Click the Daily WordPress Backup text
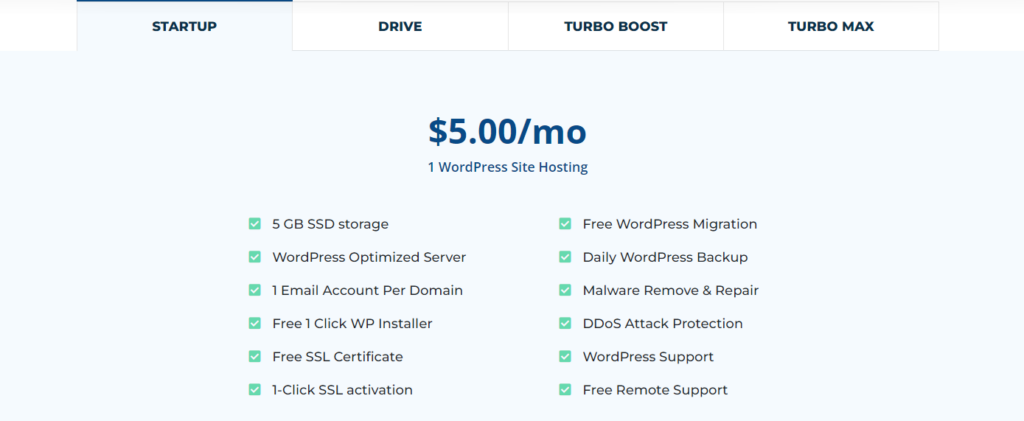 (x=665, y=258)
